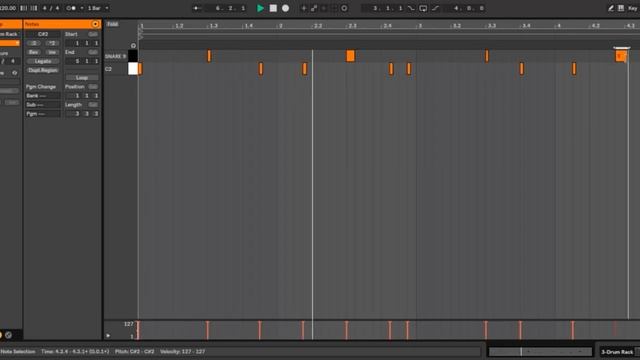Toggle the Automation Arm icon
The height and width of the screenshot is (360, 640).
click(x=314, y=8)
